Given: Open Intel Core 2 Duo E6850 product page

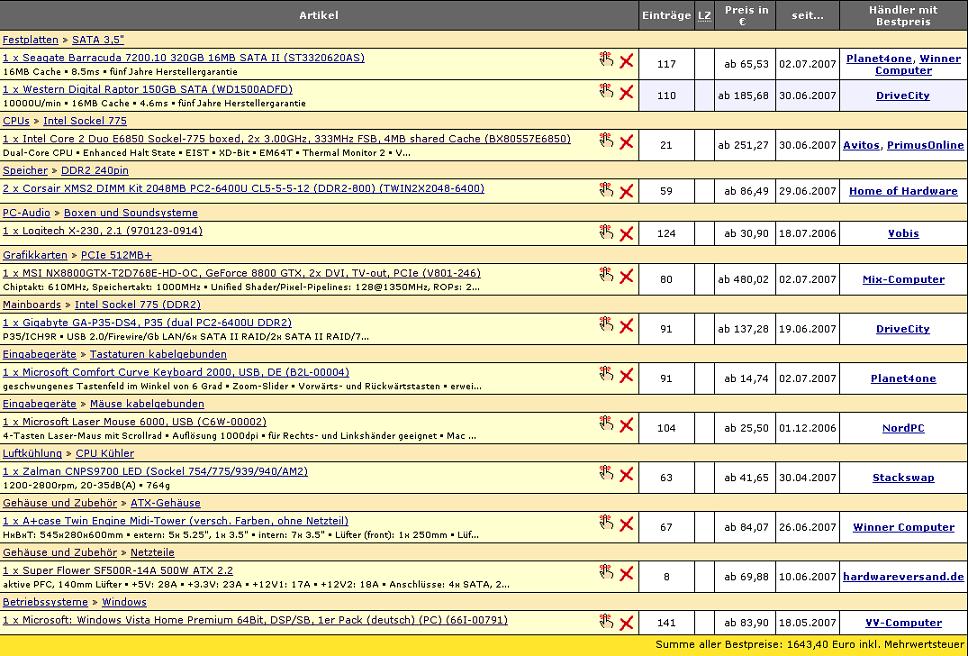Looking at the screenshot, I should click(x=286, y=138).
